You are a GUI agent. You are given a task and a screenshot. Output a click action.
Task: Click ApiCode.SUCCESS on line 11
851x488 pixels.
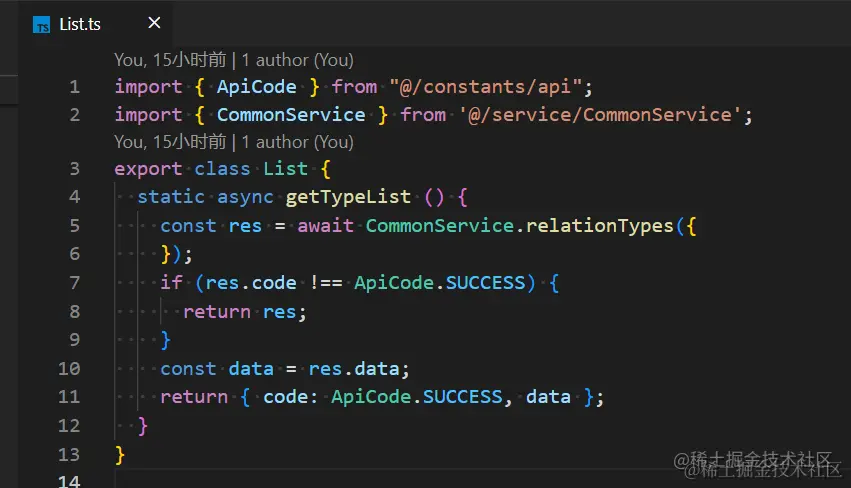tap(417, 397)
